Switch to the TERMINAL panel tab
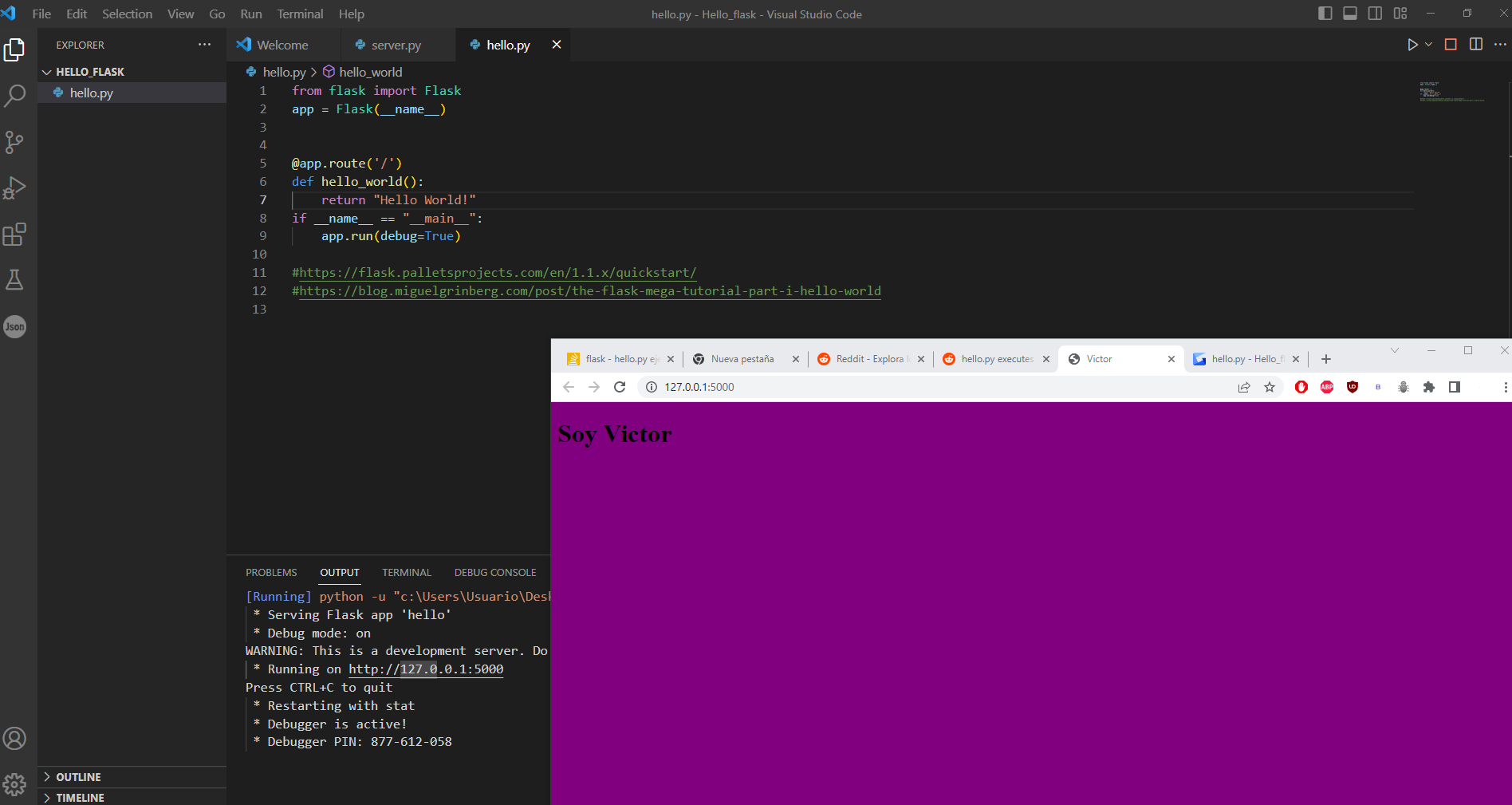 tap(407, 573)
